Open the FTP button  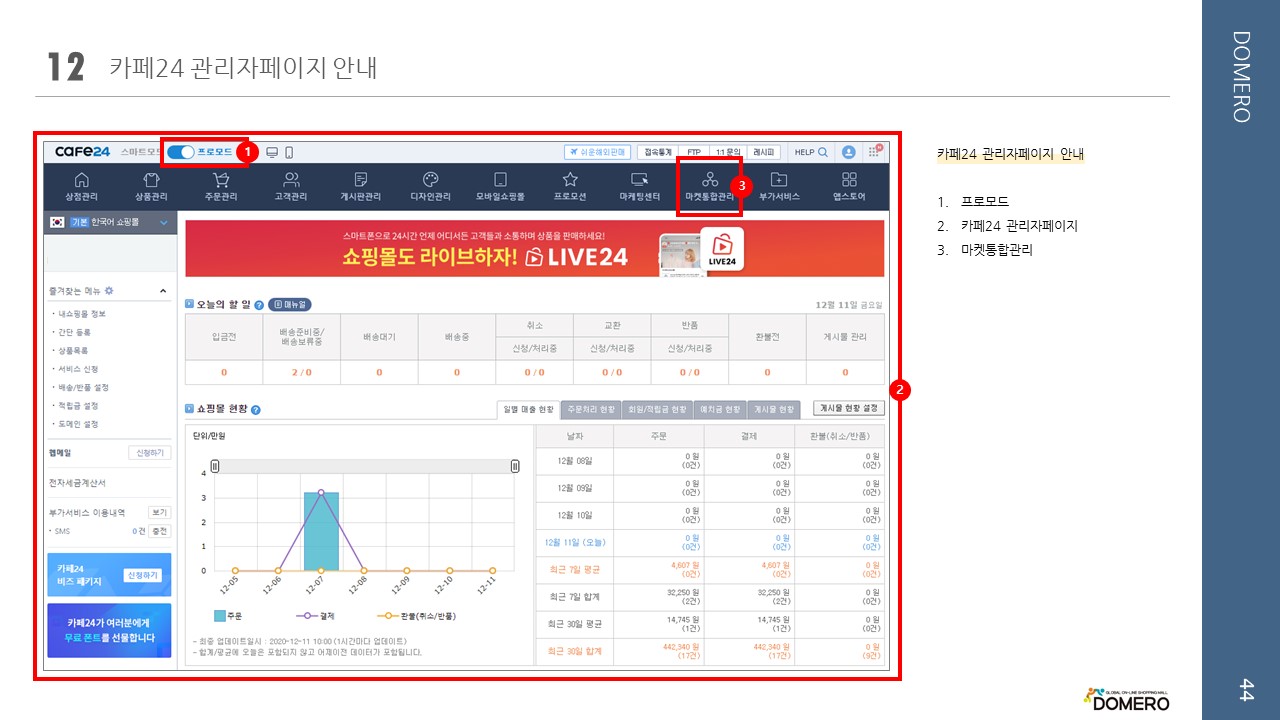click(x=694, y=152)
